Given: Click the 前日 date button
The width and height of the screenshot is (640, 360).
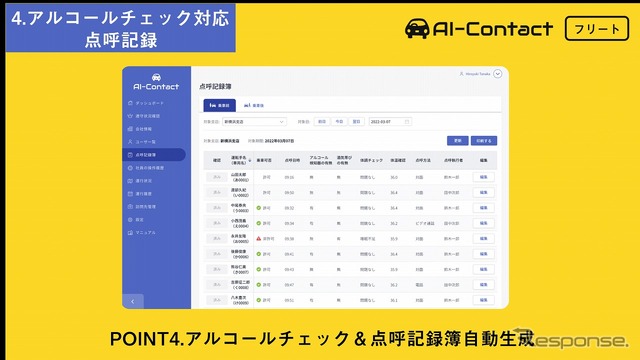Looking at the screenshot, I should click(322, 122).
